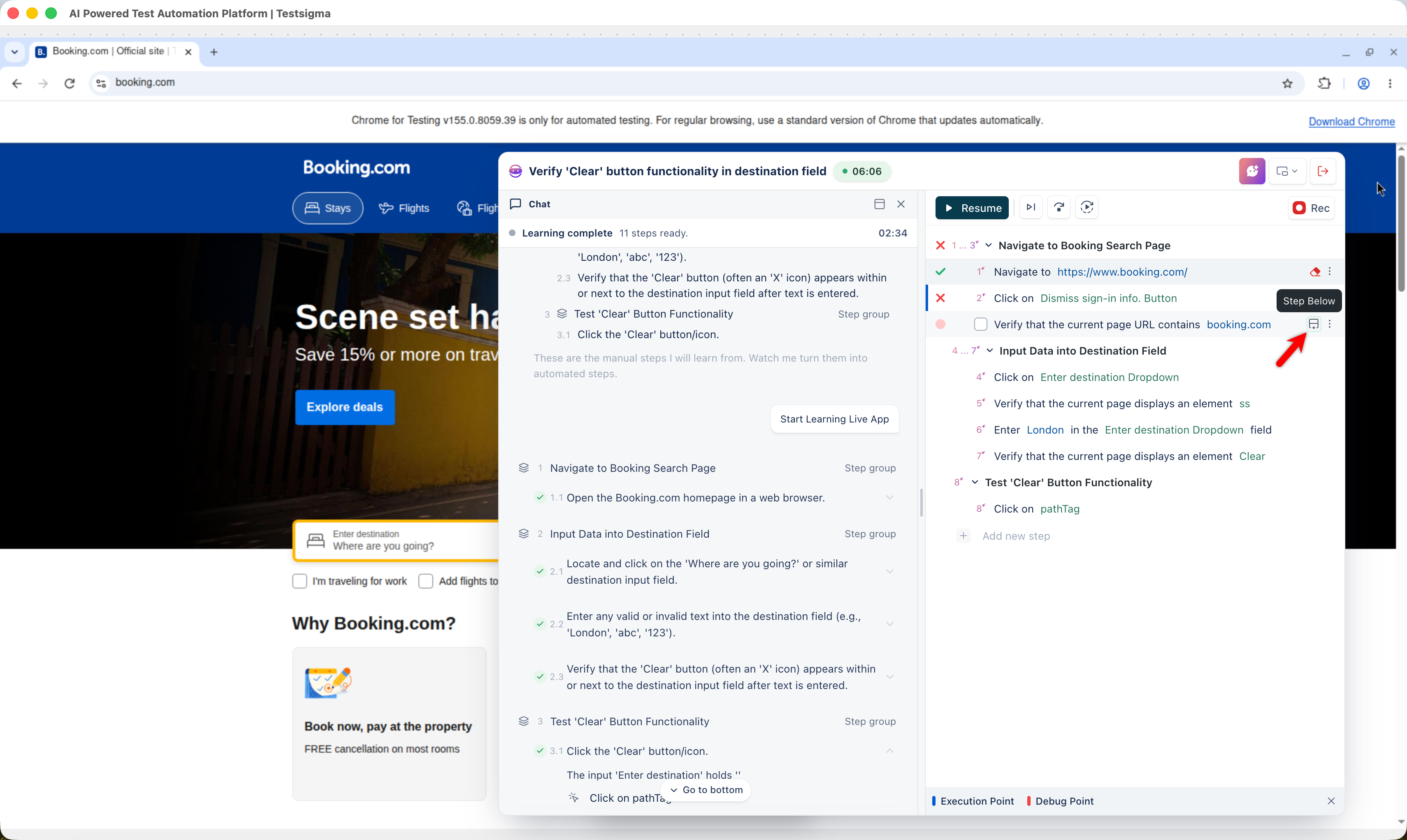Bookmark page with the star icon
The height and width of the screenshot is (840, 1407).
point(1288,83)
